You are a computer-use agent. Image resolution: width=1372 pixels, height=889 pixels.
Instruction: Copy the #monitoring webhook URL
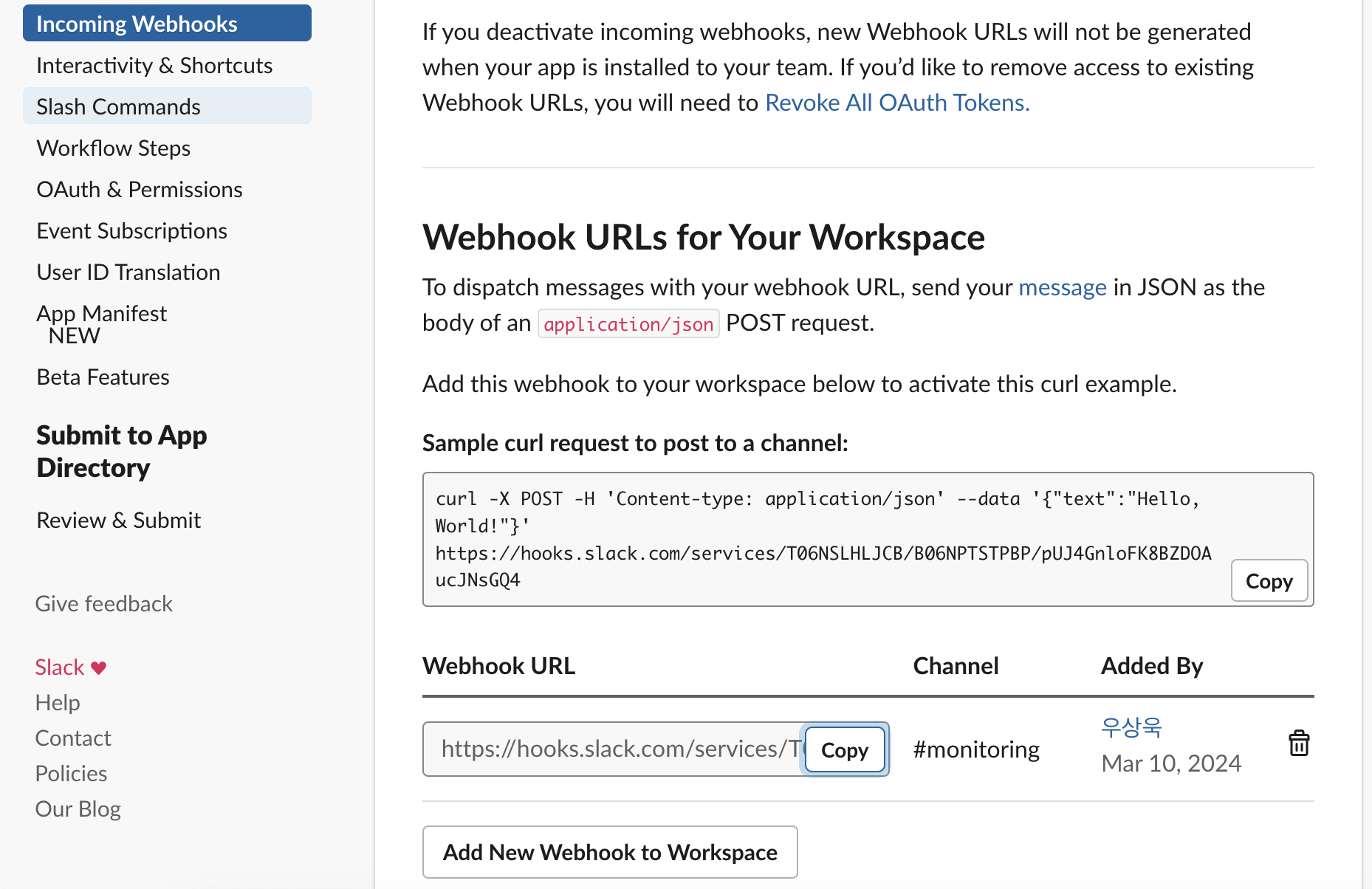(x=845, y=750)
